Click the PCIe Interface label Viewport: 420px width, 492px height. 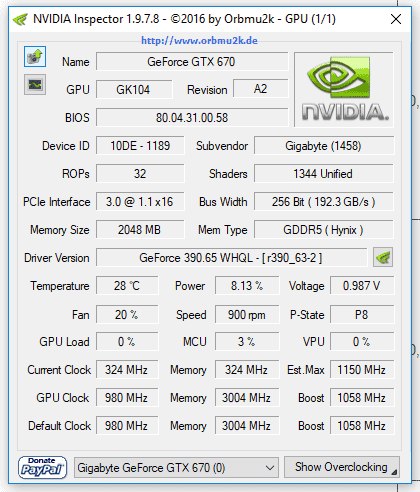(x=57, y=202)
